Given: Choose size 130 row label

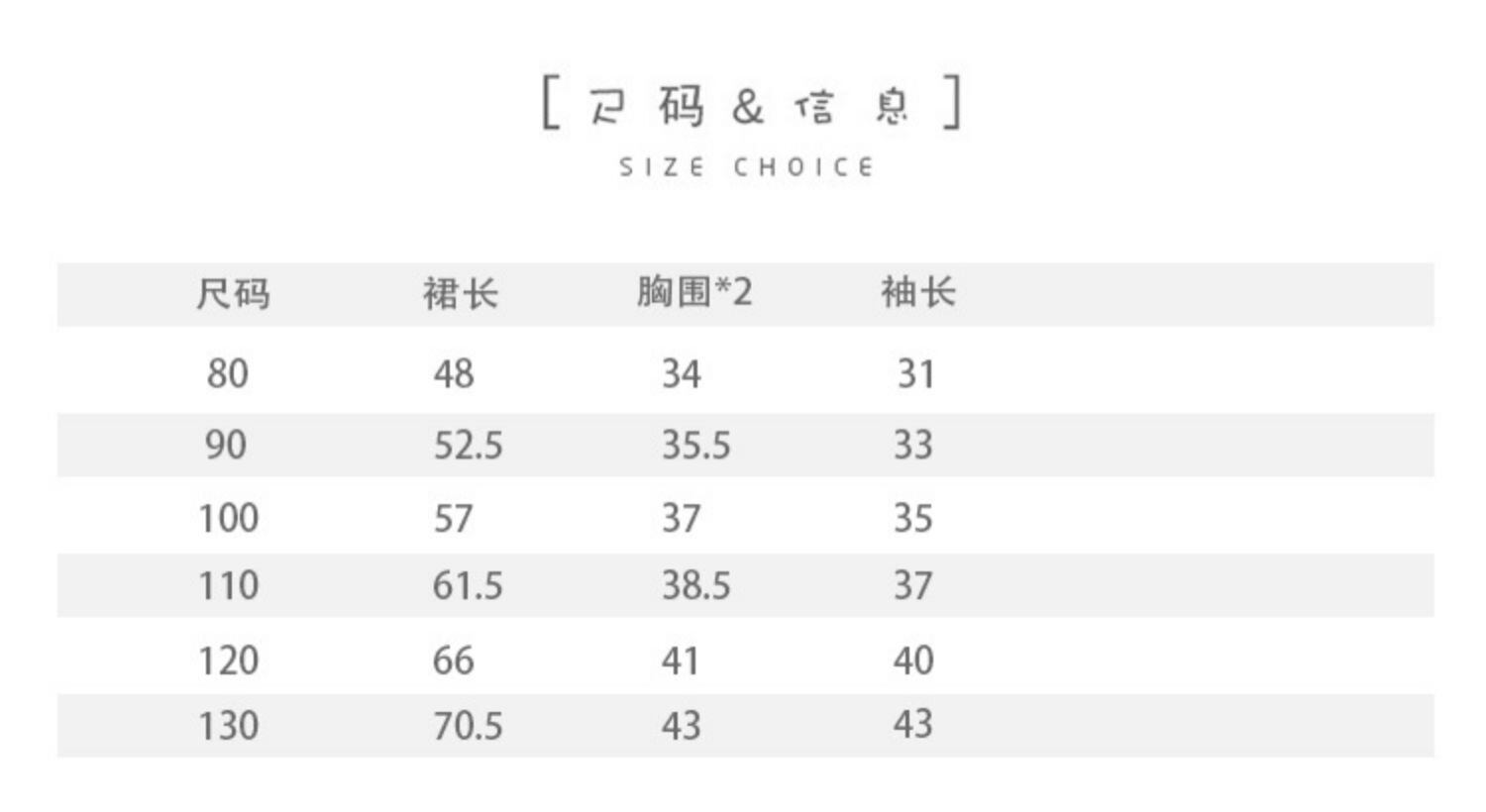Looking at the screenshot, I should point(229,726).
